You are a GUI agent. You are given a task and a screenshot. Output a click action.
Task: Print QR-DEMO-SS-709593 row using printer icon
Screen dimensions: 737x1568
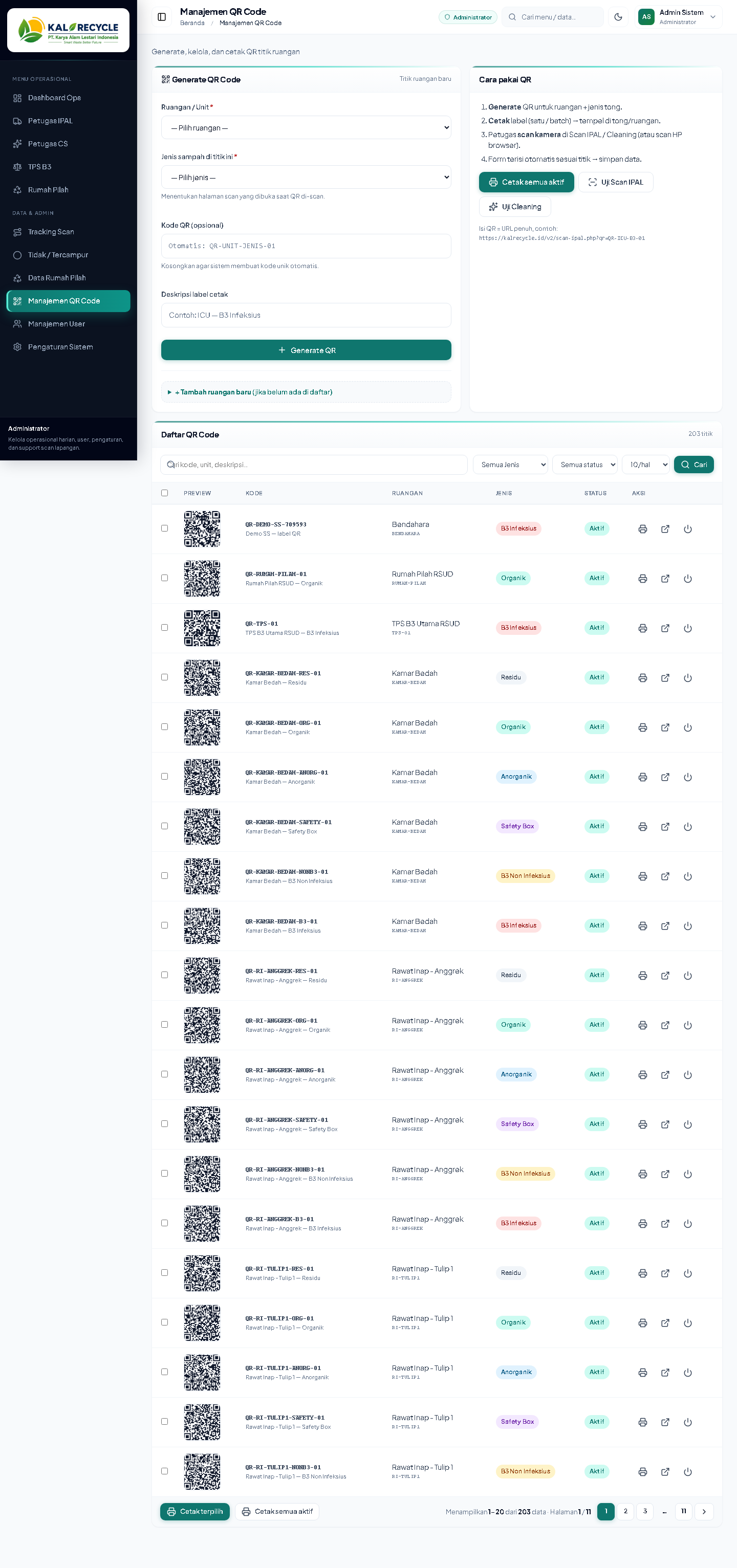(x=643, y=529)
